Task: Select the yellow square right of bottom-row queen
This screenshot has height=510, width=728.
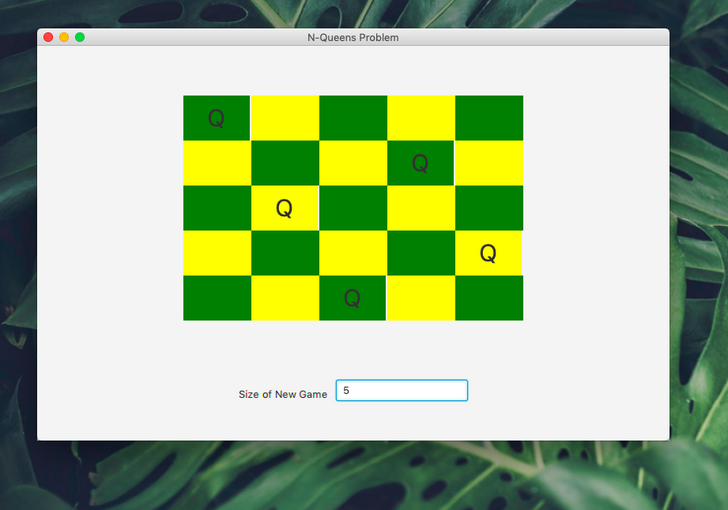Action: pyautogui.click(x=421, y=298)
